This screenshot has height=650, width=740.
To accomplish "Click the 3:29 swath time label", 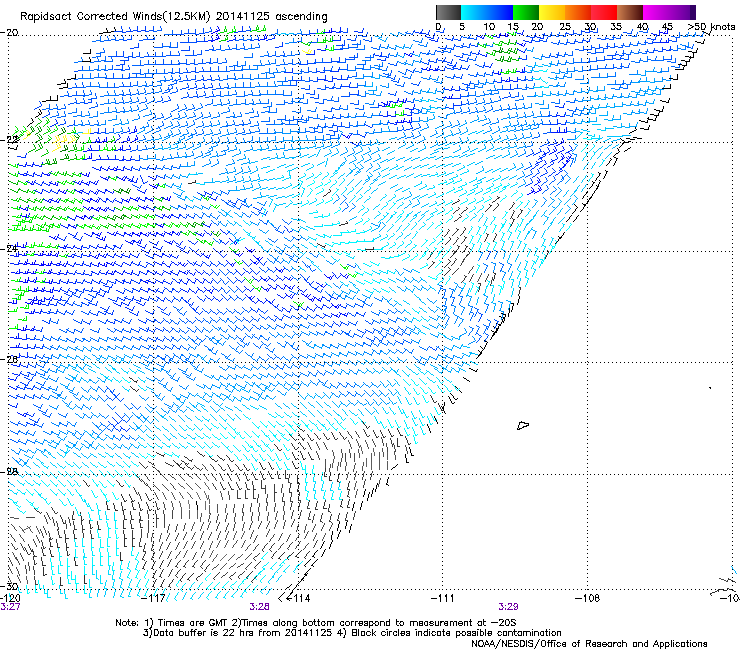I will [x=508, y=607].
